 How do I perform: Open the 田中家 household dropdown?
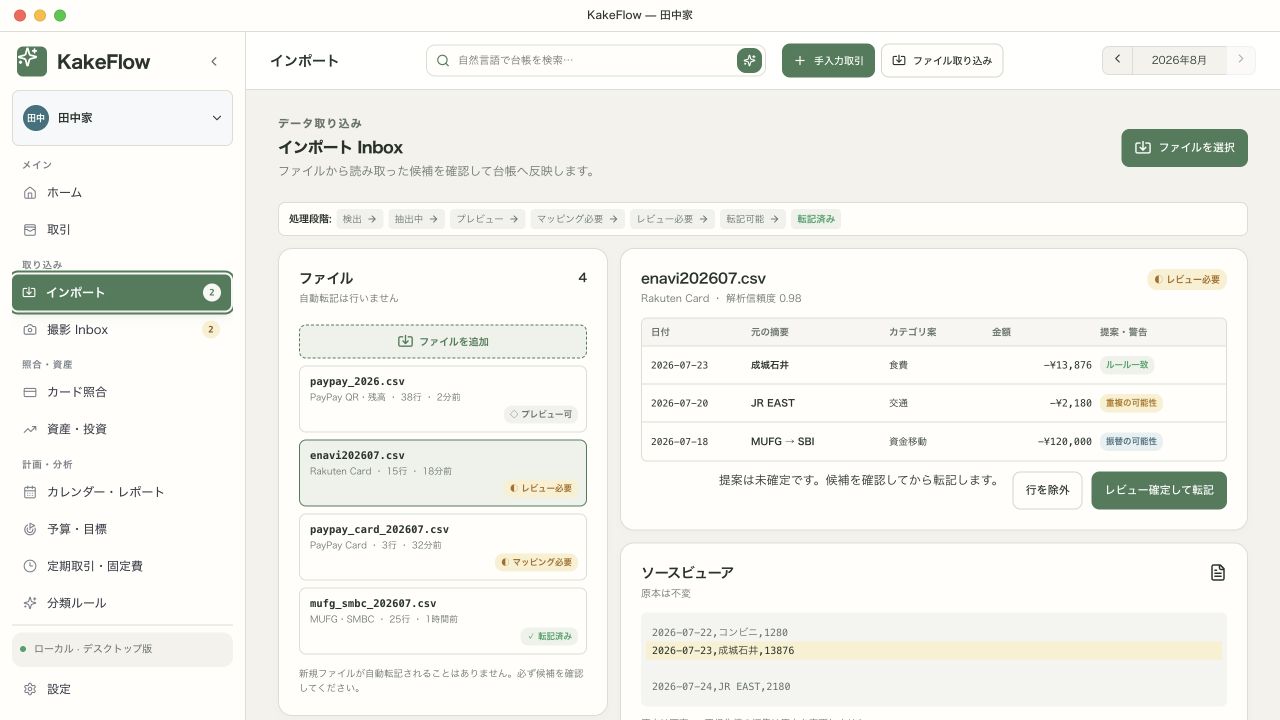[122, 118]
